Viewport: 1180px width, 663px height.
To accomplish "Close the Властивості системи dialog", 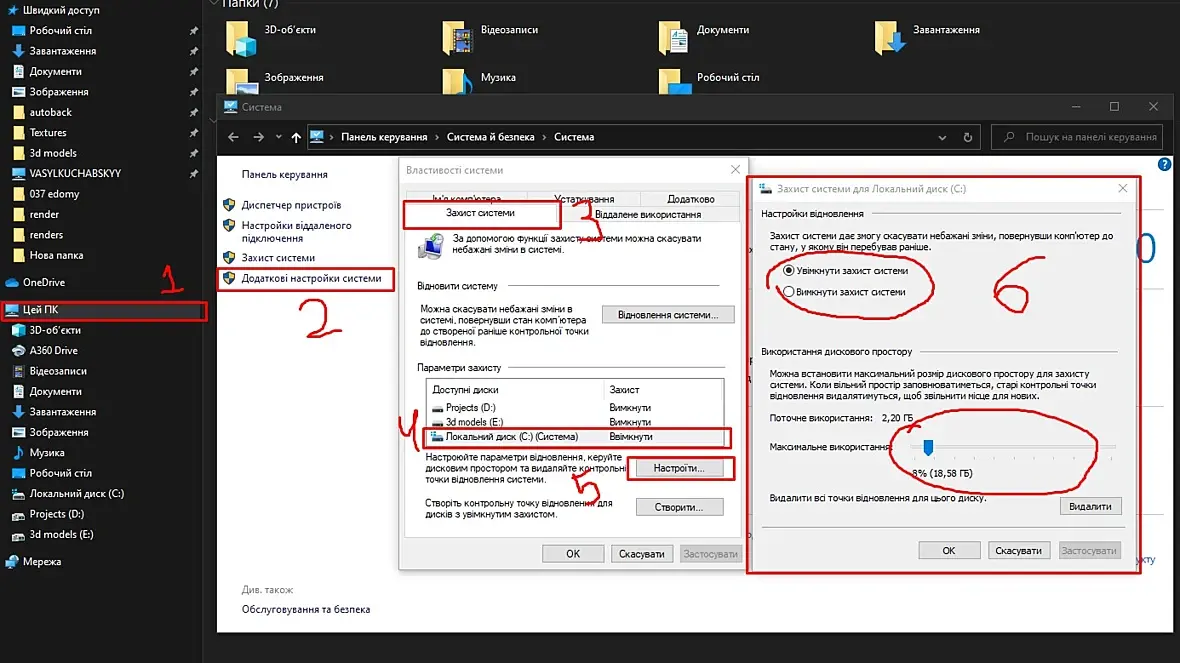I will pos(735,169).
